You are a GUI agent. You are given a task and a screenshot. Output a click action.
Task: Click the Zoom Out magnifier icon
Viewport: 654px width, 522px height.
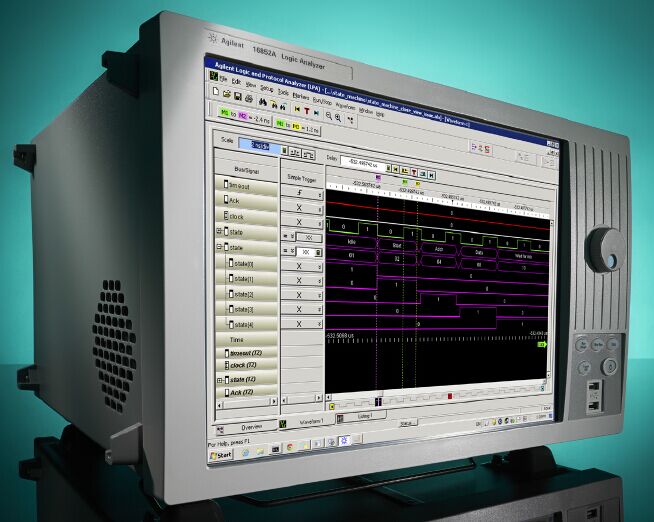pos(329,116)
